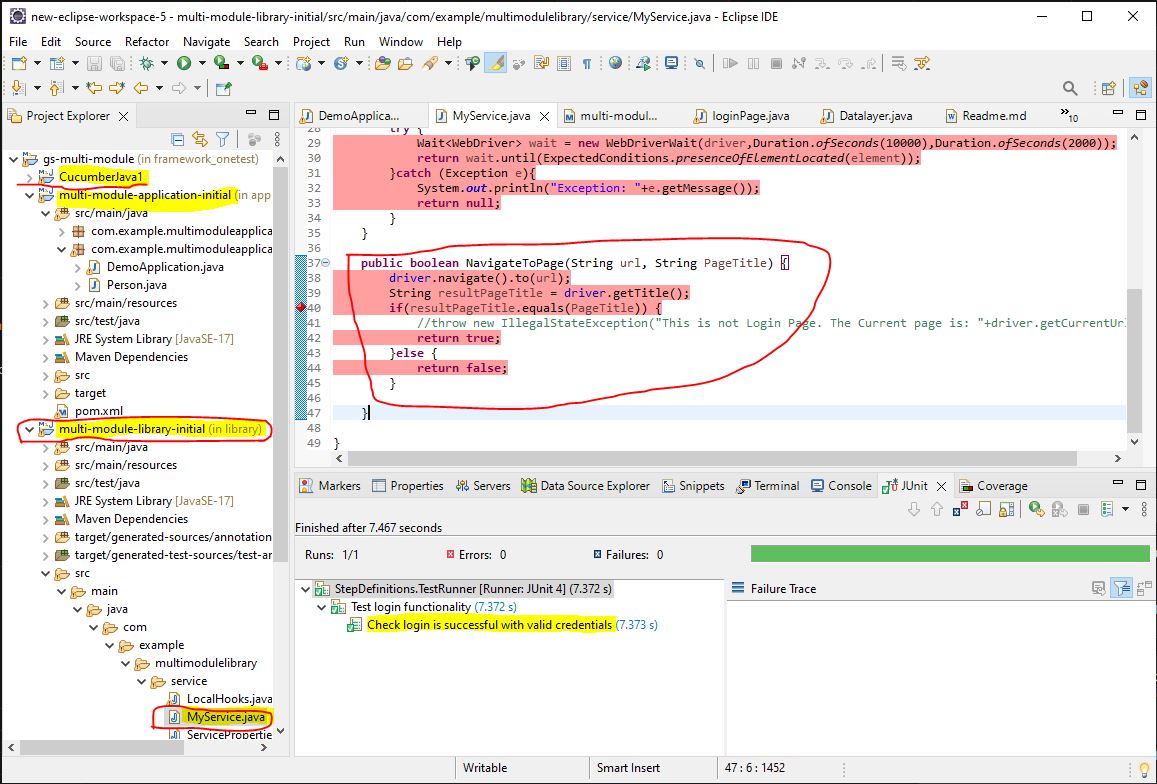Open the Refactor menu
The image size is (1157, 784).
pos(146,42)
